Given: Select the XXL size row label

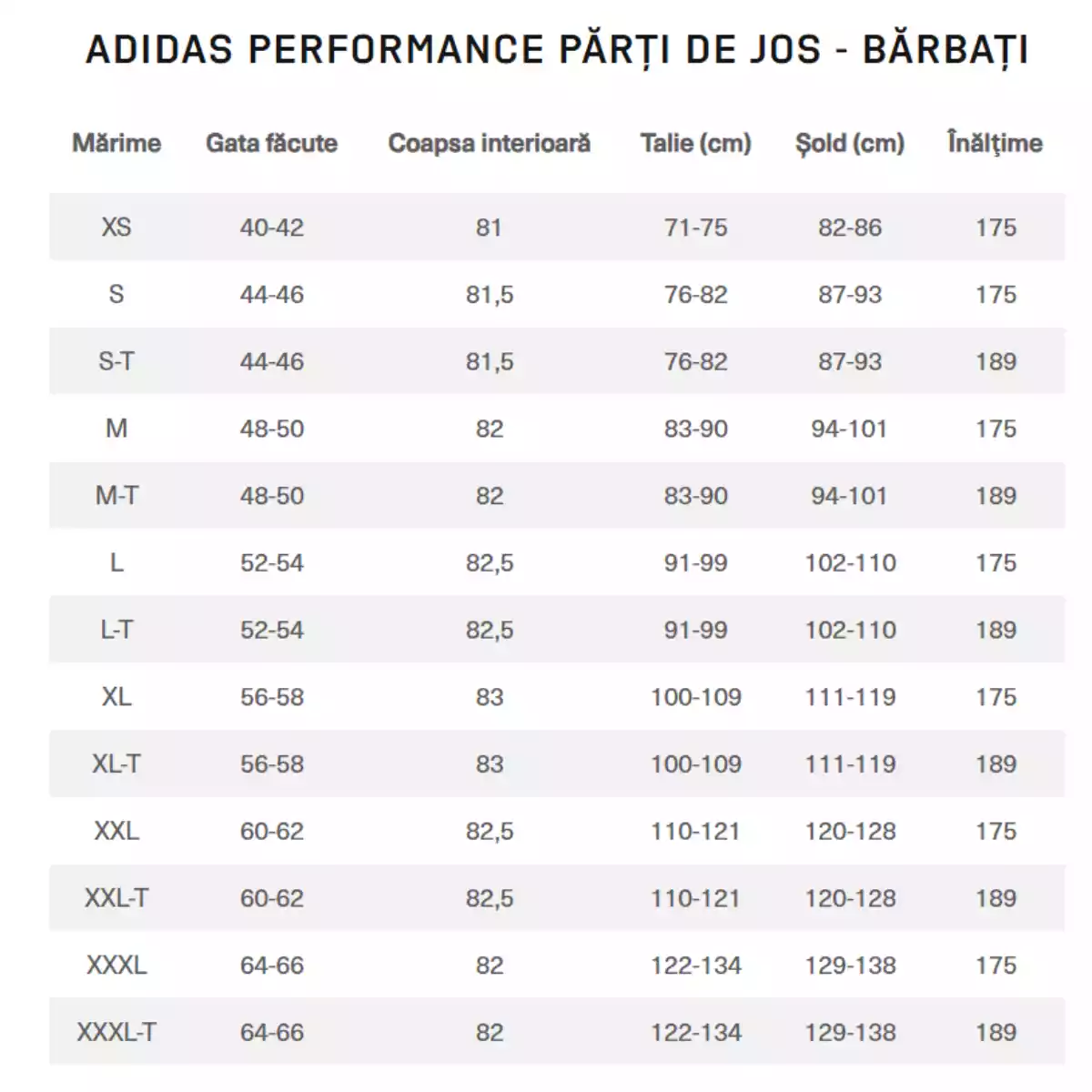Looking at the screenshot, I should point(116,831).
